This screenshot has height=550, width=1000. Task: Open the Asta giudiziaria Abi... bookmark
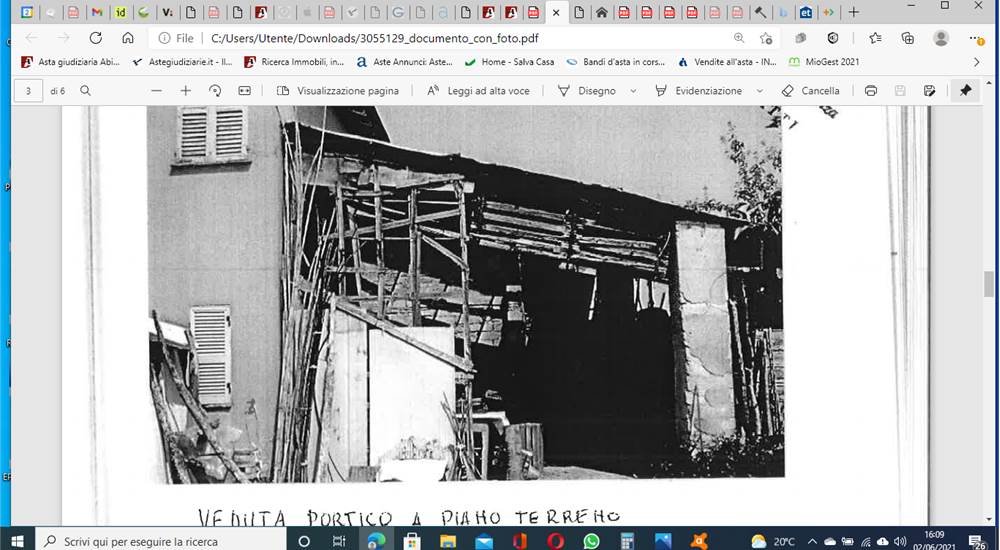pos(70,62)
